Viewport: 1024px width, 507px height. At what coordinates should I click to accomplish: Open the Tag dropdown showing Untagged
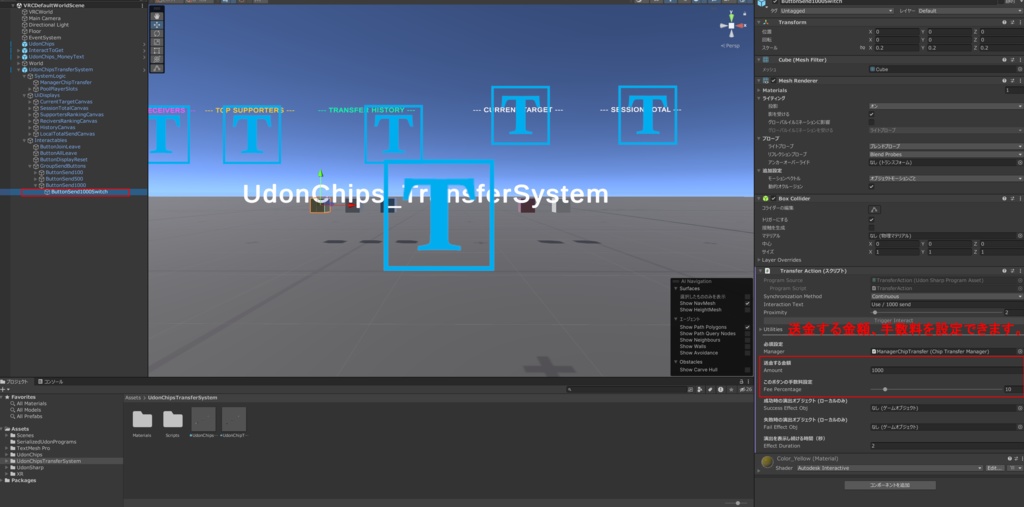(x=837, y=11)
